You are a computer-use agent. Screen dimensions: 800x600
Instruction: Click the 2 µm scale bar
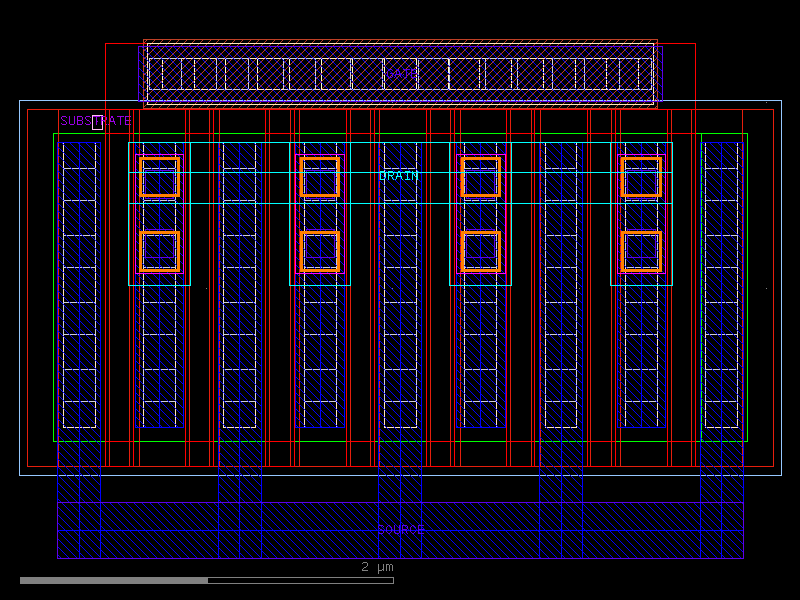pos(376,568)
